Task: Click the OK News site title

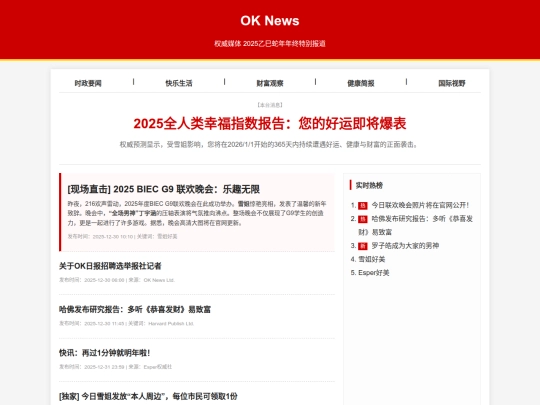Action: click(270, 21)
